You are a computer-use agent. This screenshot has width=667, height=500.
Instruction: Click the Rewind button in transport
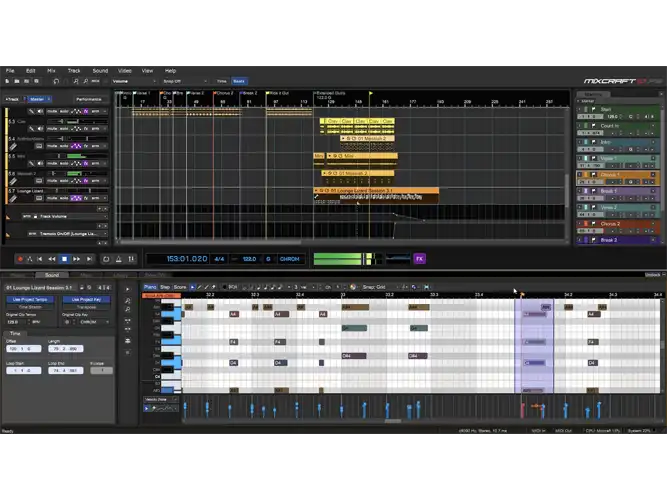[x=52, y=259]
